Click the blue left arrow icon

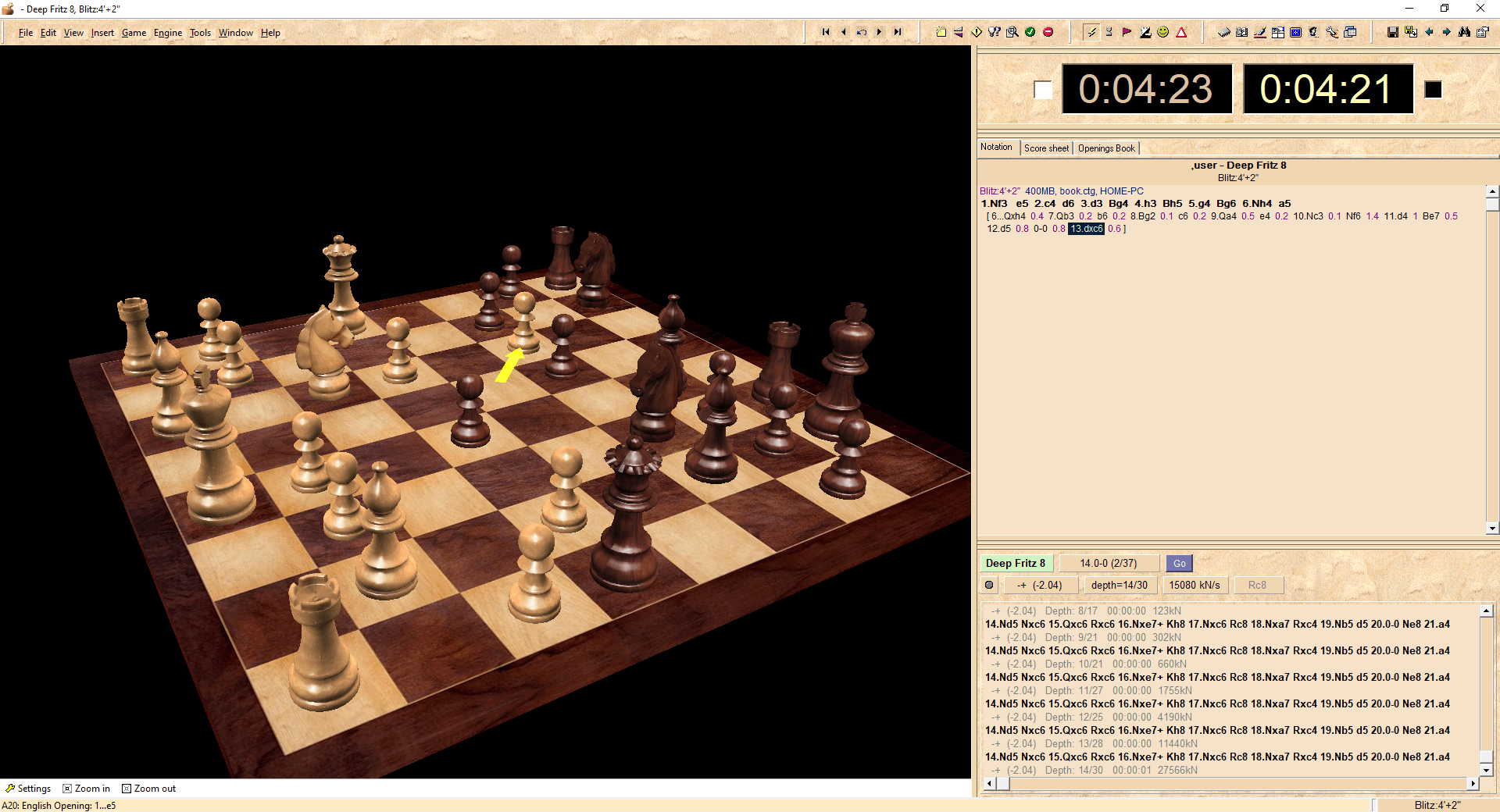click(1429, 32)
